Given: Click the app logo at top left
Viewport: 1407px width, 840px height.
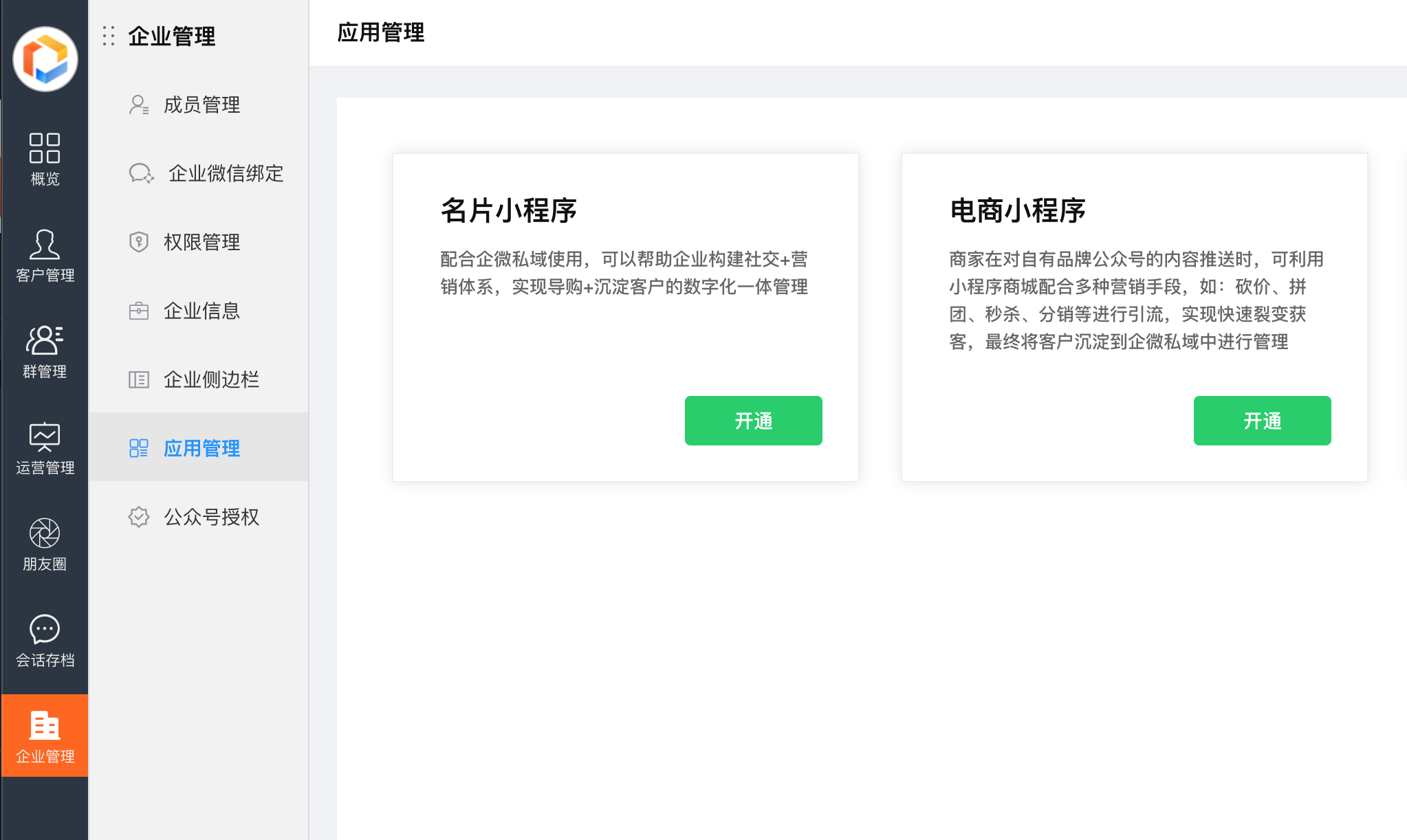Looking at the screenshot, I should (x=45, y=58).
